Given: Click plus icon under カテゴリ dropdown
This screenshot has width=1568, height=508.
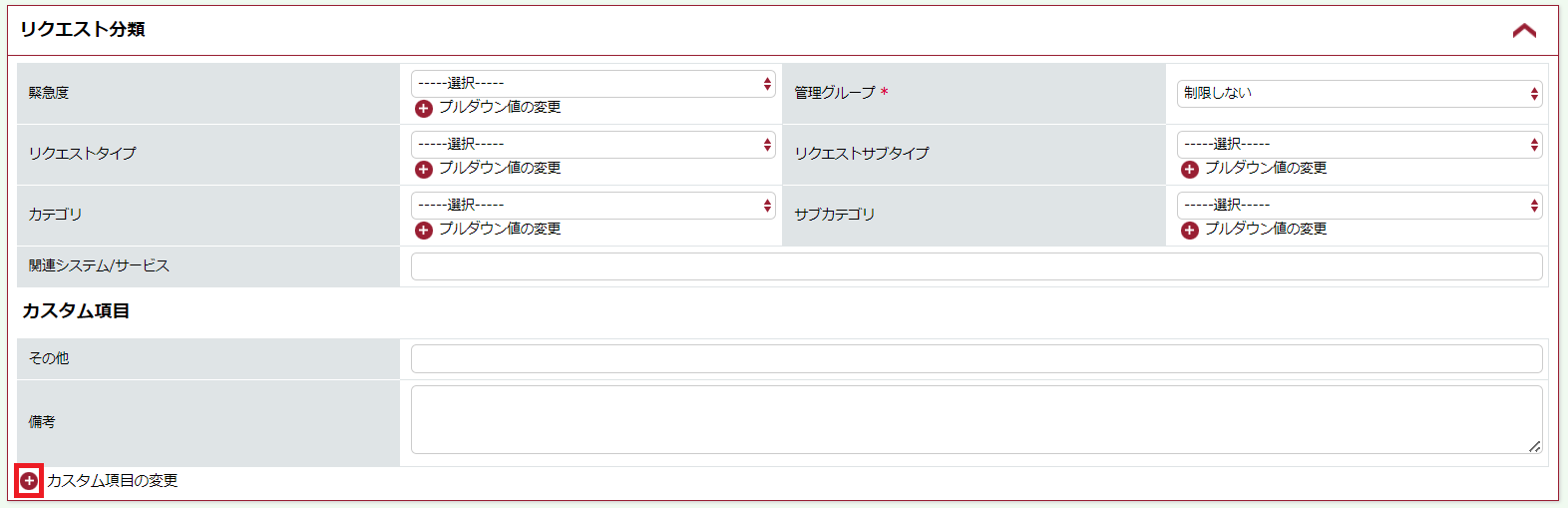Looking at the screenshot, I should pos(424,231).
